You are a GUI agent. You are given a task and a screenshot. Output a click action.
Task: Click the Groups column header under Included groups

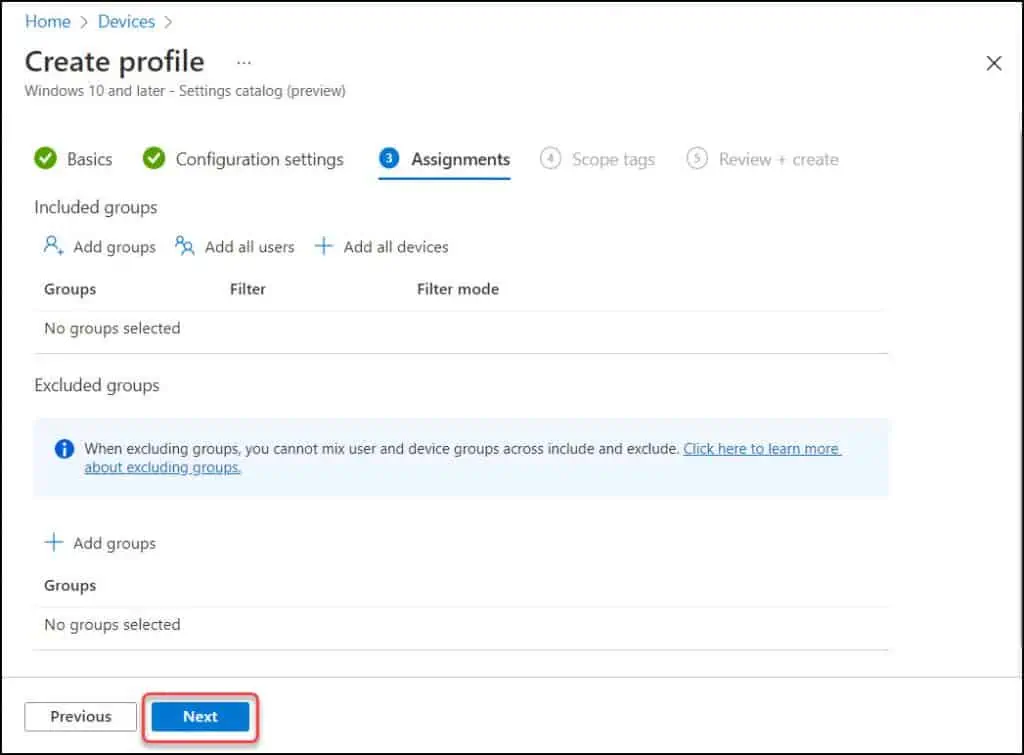point(70,289)
